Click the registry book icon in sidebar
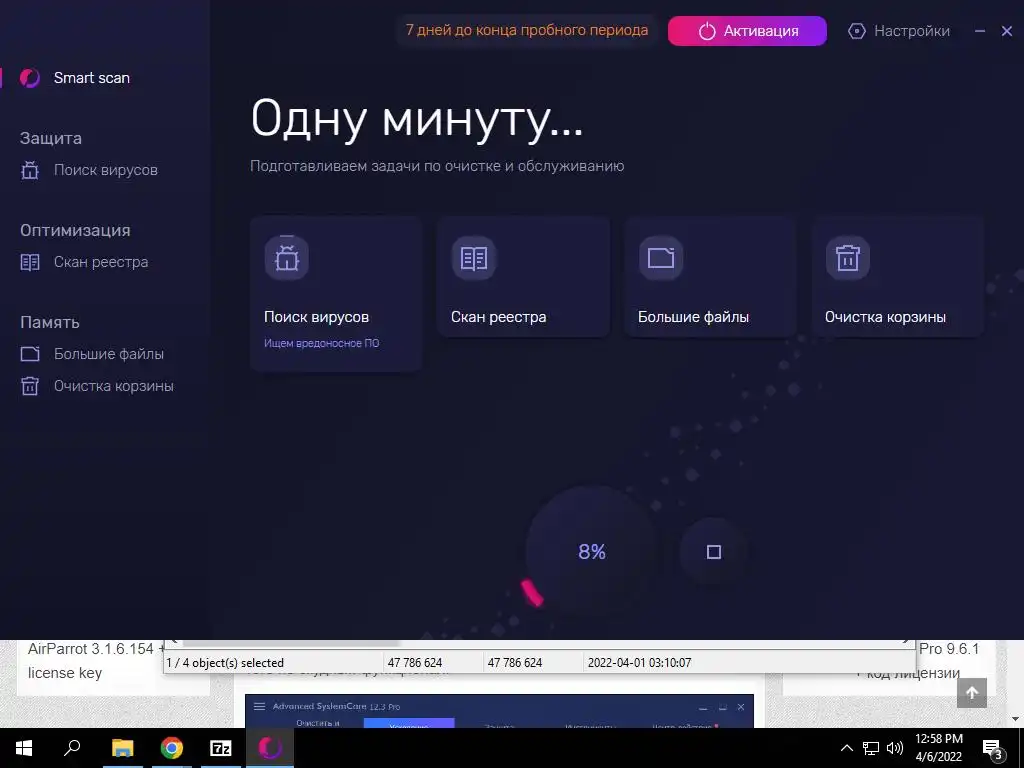 click(x=30, y=262)
